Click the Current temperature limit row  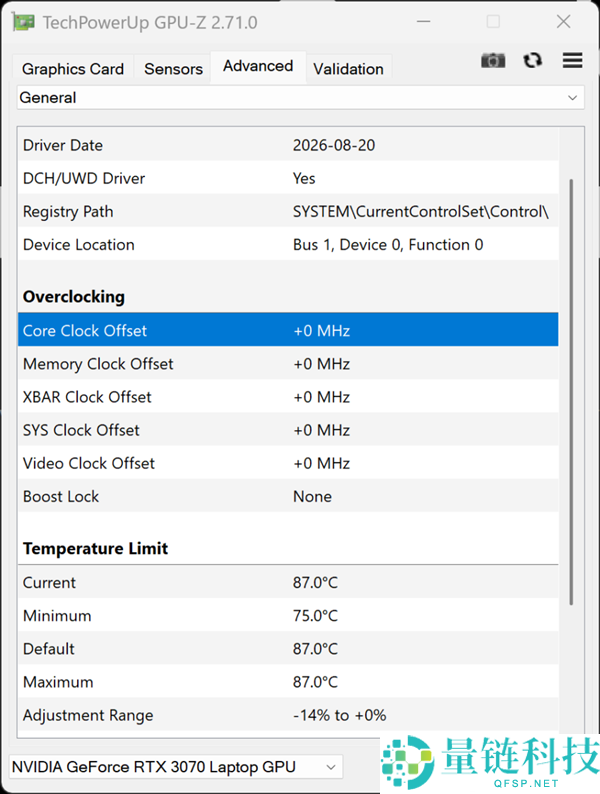(288, 582)
